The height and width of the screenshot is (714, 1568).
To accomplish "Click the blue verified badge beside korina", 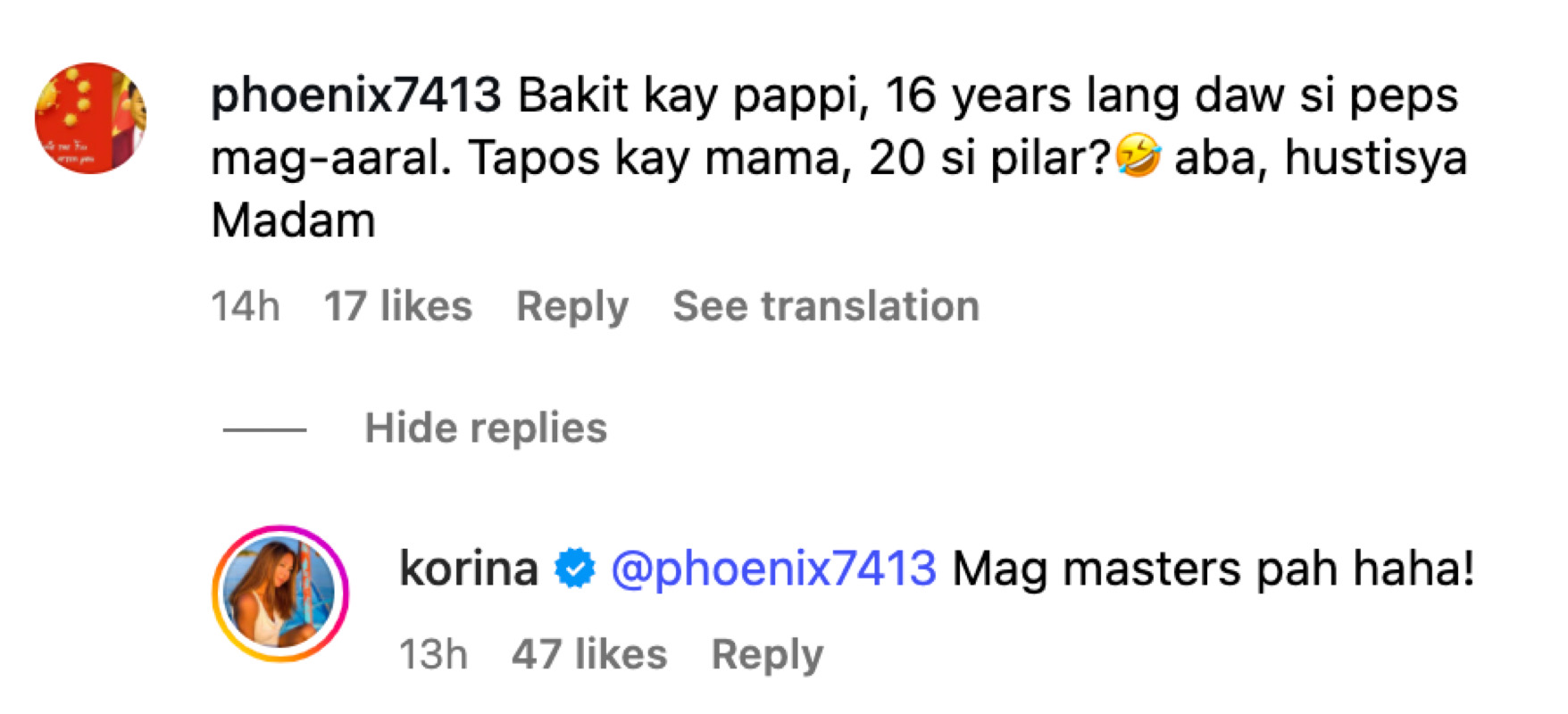I will [574, 569].
